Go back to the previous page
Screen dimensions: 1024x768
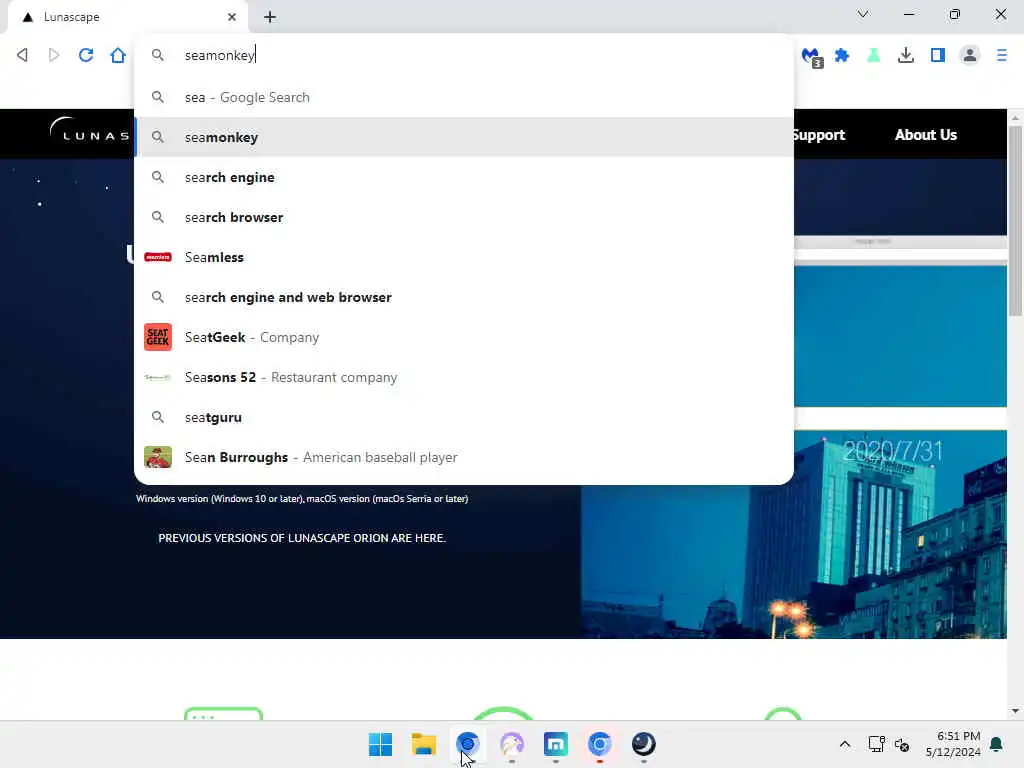click(22, 55)
